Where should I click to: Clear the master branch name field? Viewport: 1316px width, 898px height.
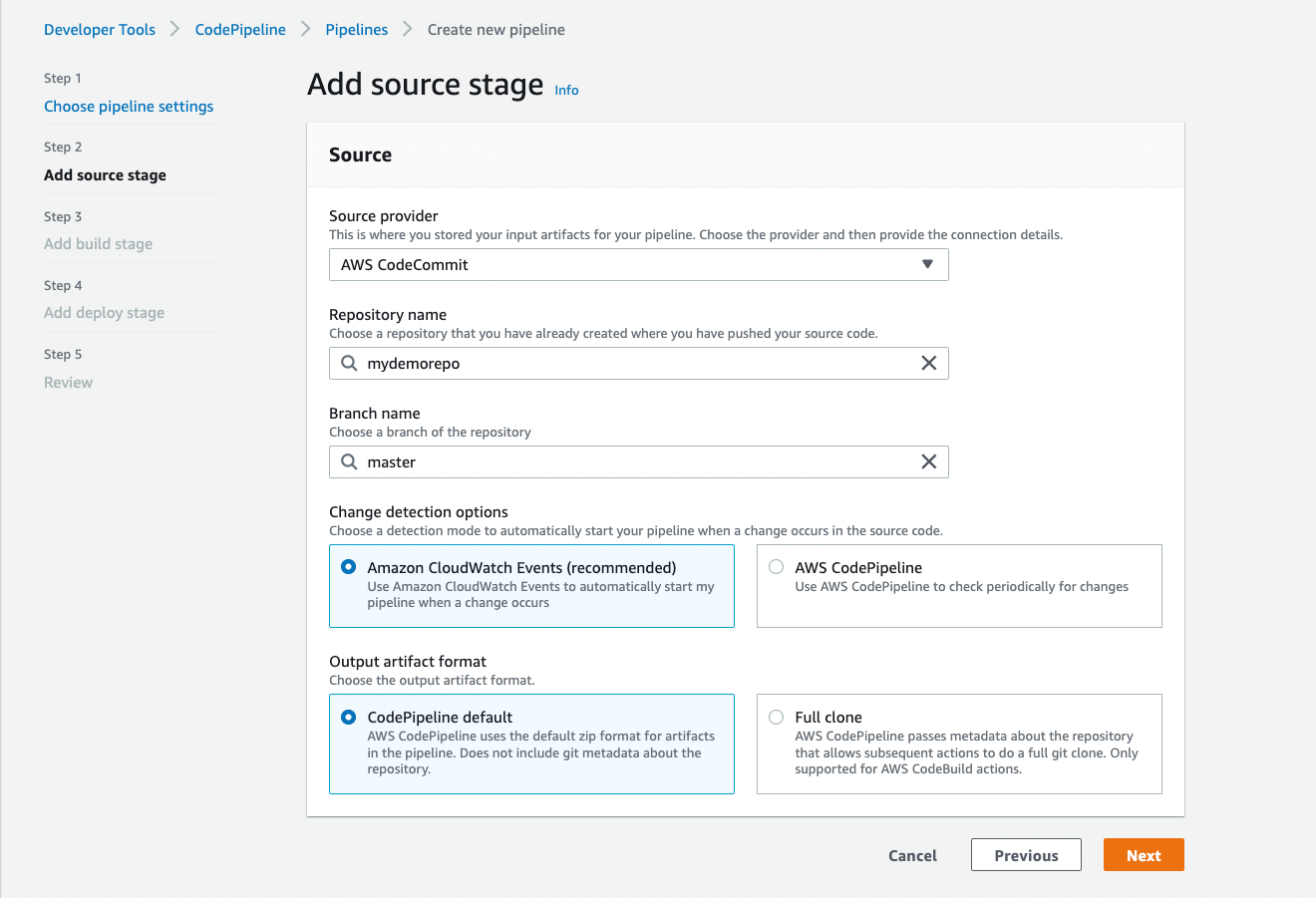click(928, 461)
